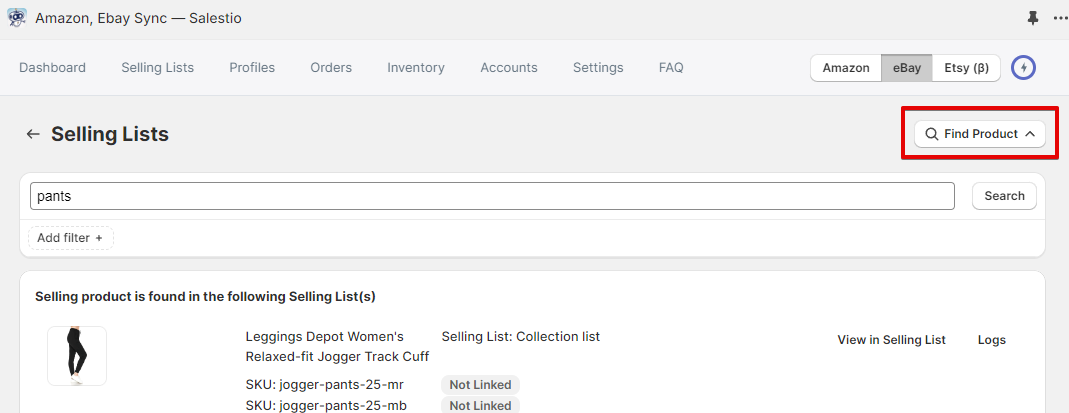This screenshot has width=1069, height=413.
Task: Select the eBay marketplace button
Action: (x=907, y=68)
